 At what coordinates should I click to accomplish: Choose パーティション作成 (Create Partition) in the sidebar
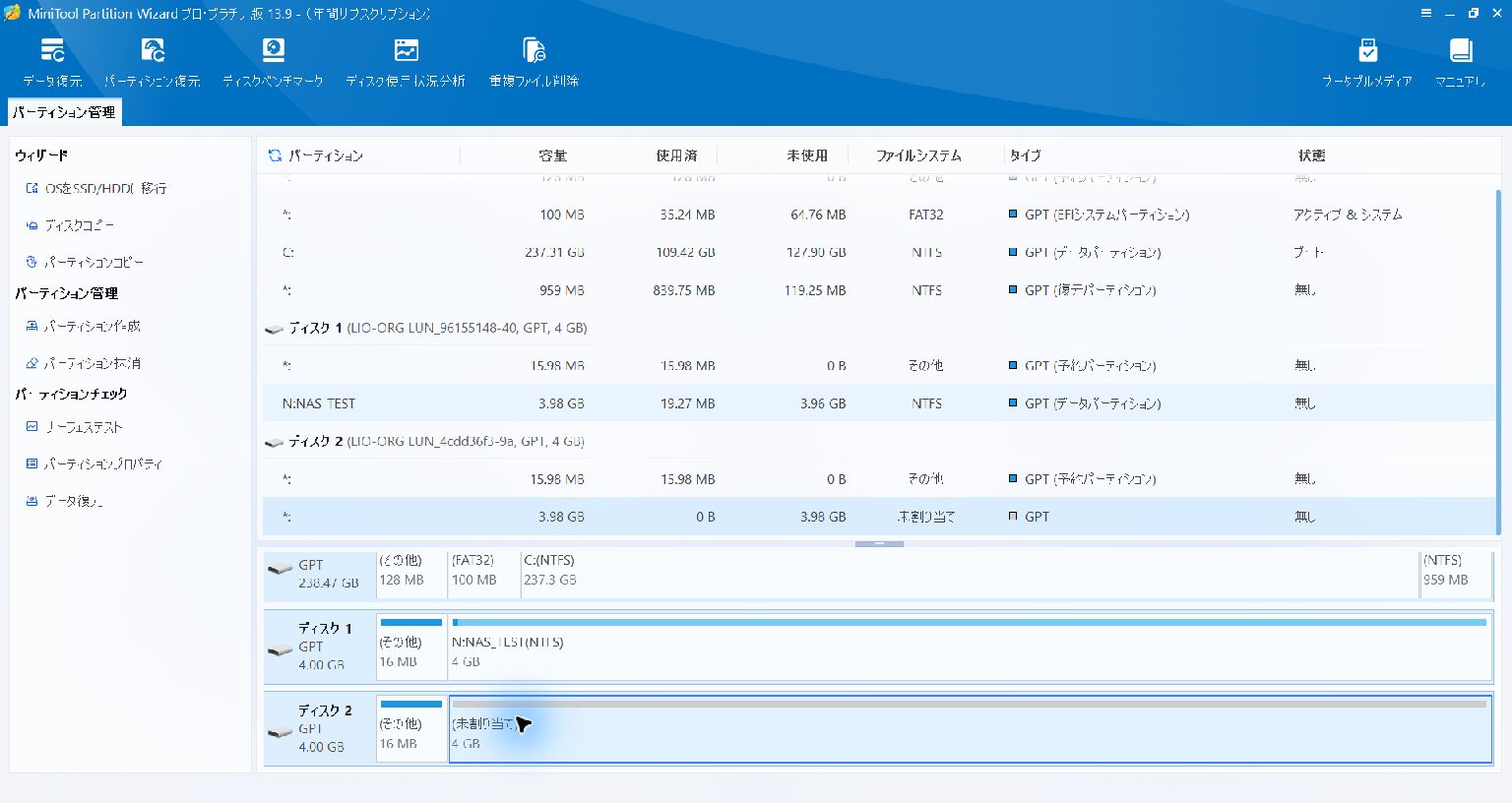(x=83, y=326)
